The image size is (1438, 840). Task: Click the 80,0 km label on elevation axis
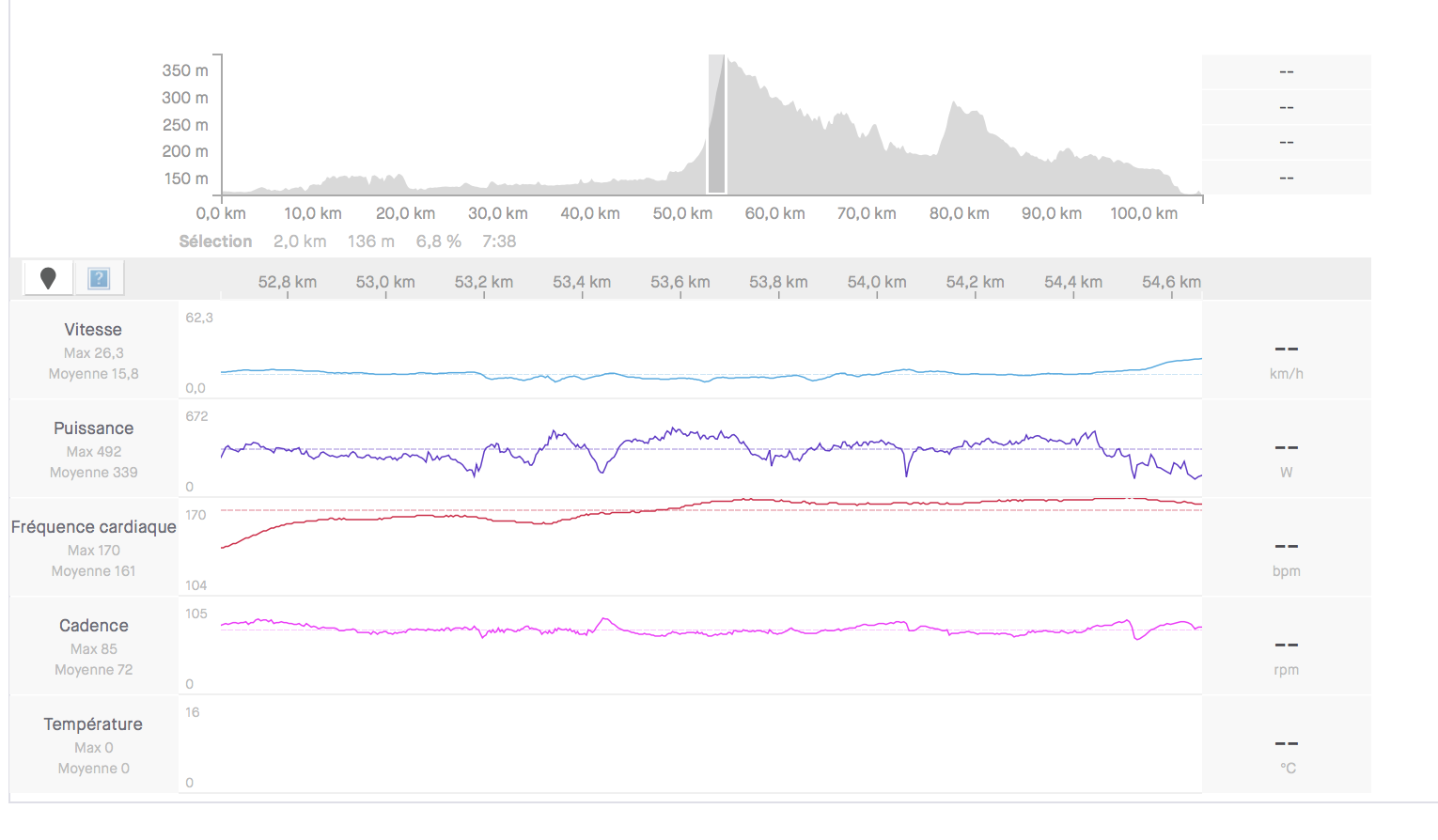coord(959,214)
